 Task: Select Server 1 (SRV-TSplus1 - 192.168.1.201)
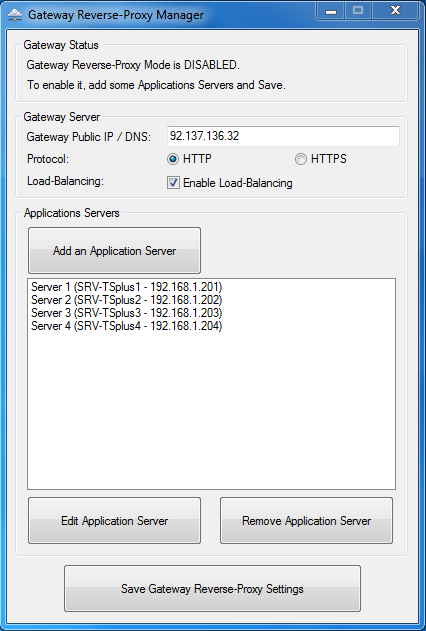(127, 287)
